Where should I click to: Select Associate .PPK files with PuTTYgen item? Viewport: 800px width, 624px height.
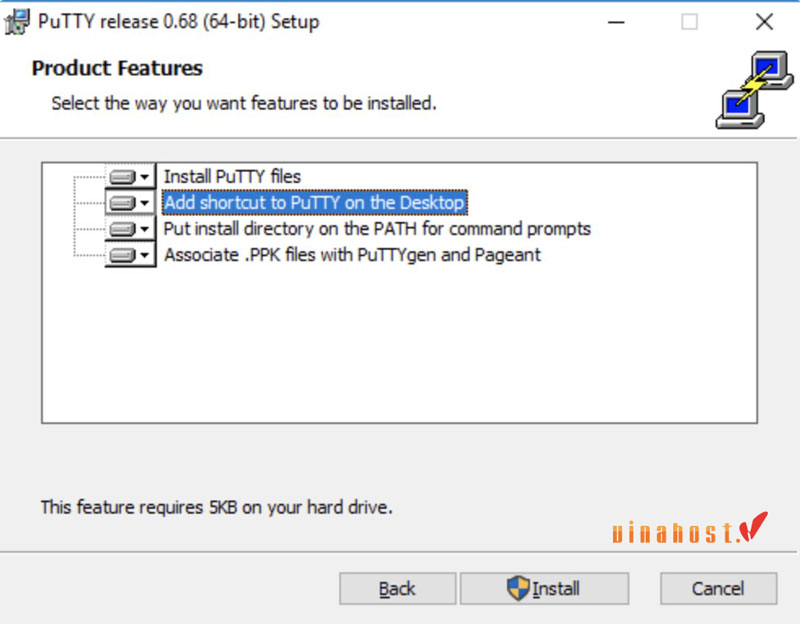coord(352,255)
